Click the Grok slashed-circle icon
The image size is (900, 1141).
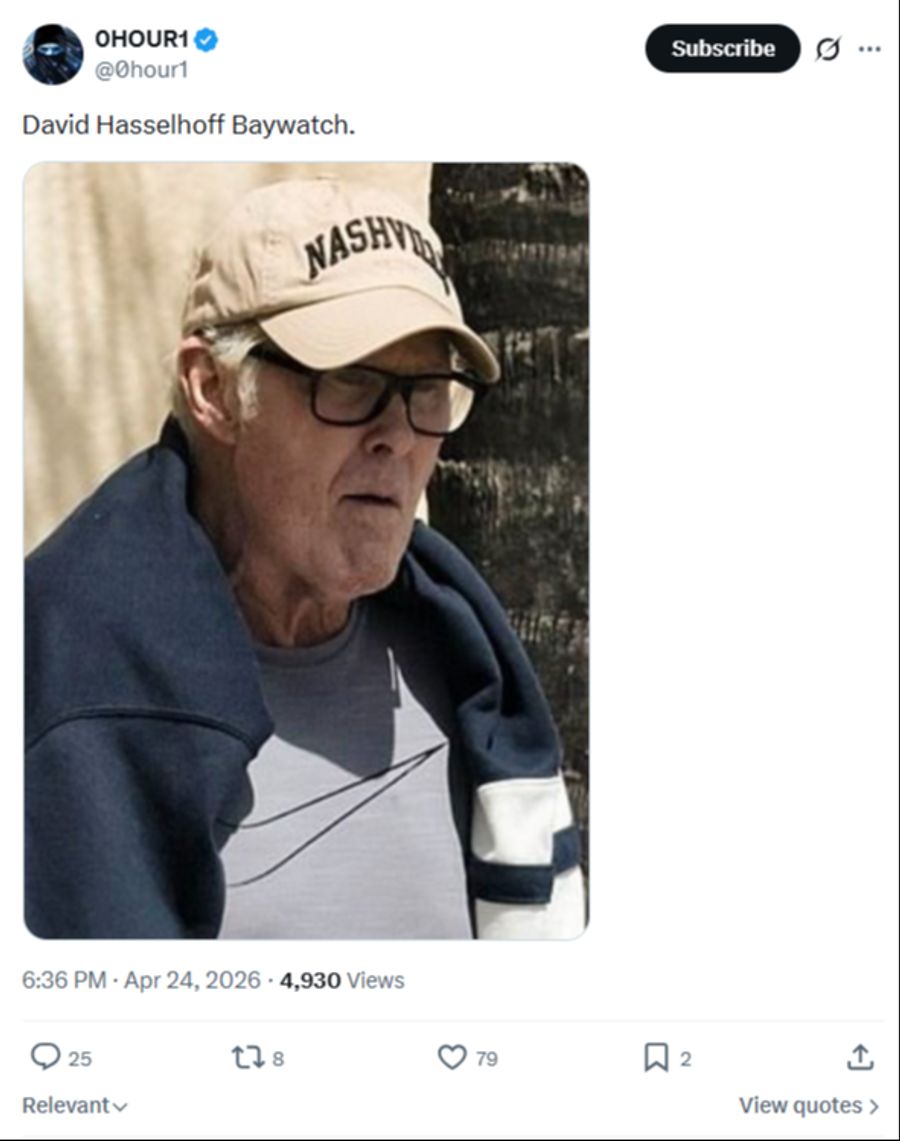pos(827,49)
